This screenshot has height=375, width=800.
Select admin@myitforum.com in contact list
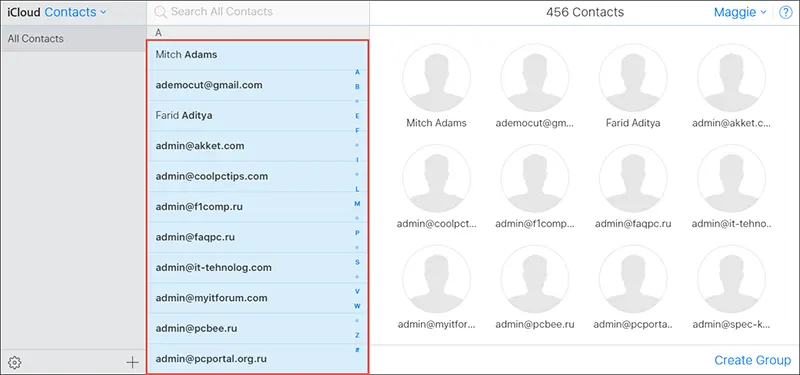coord(257,298)
